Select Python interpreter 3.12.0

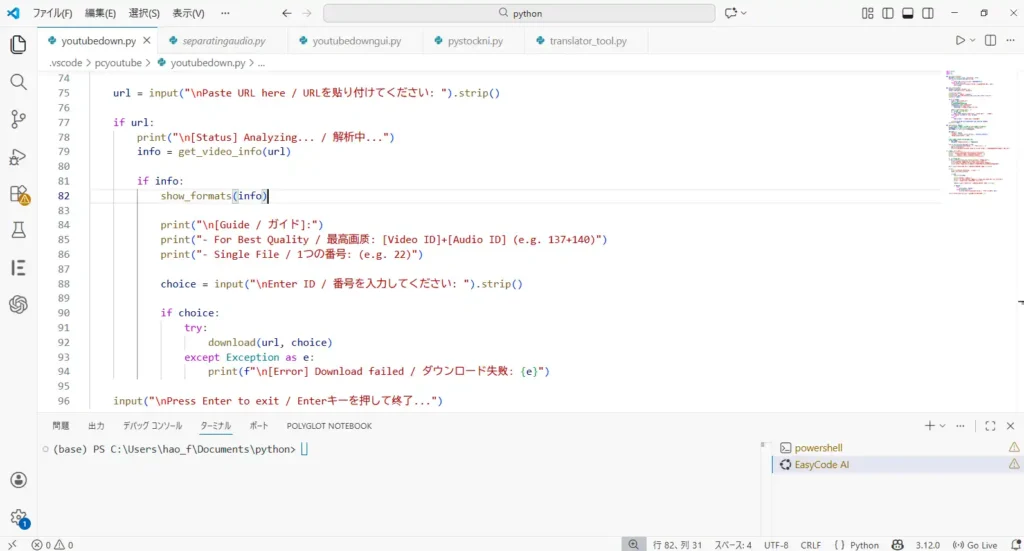point(927,544)
